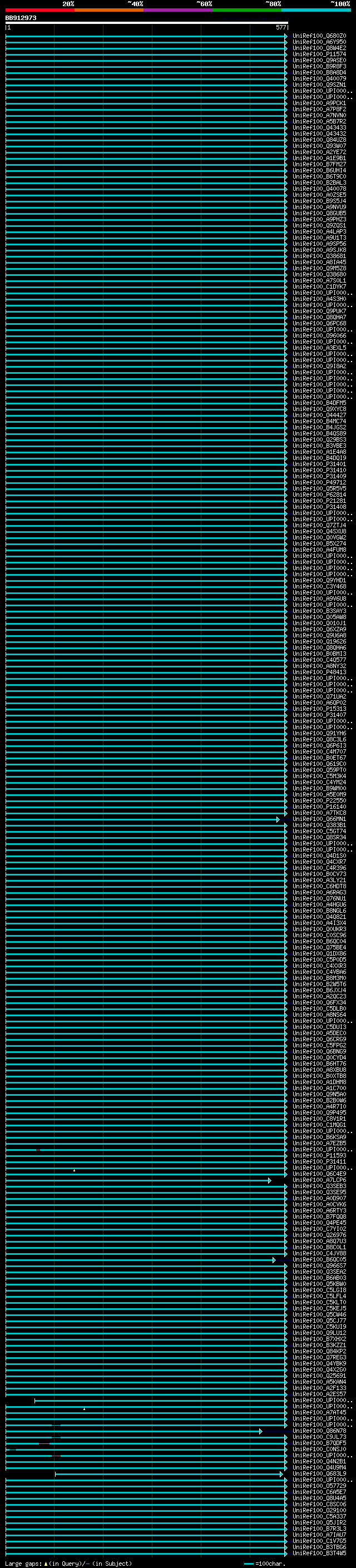Click the purple ~60% identity legend segment
The width and height of the screenshot is (356, 1568).
tap(179, 10)
